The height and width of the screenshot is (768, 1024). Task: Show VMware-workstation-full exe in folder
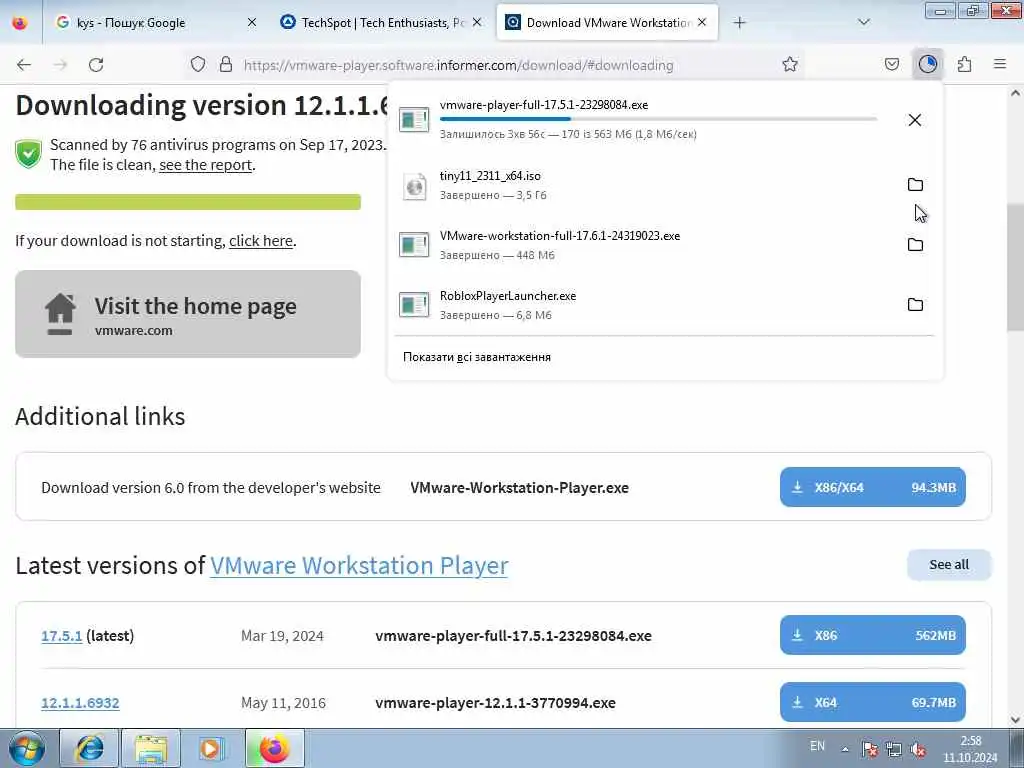coord(916,245)
